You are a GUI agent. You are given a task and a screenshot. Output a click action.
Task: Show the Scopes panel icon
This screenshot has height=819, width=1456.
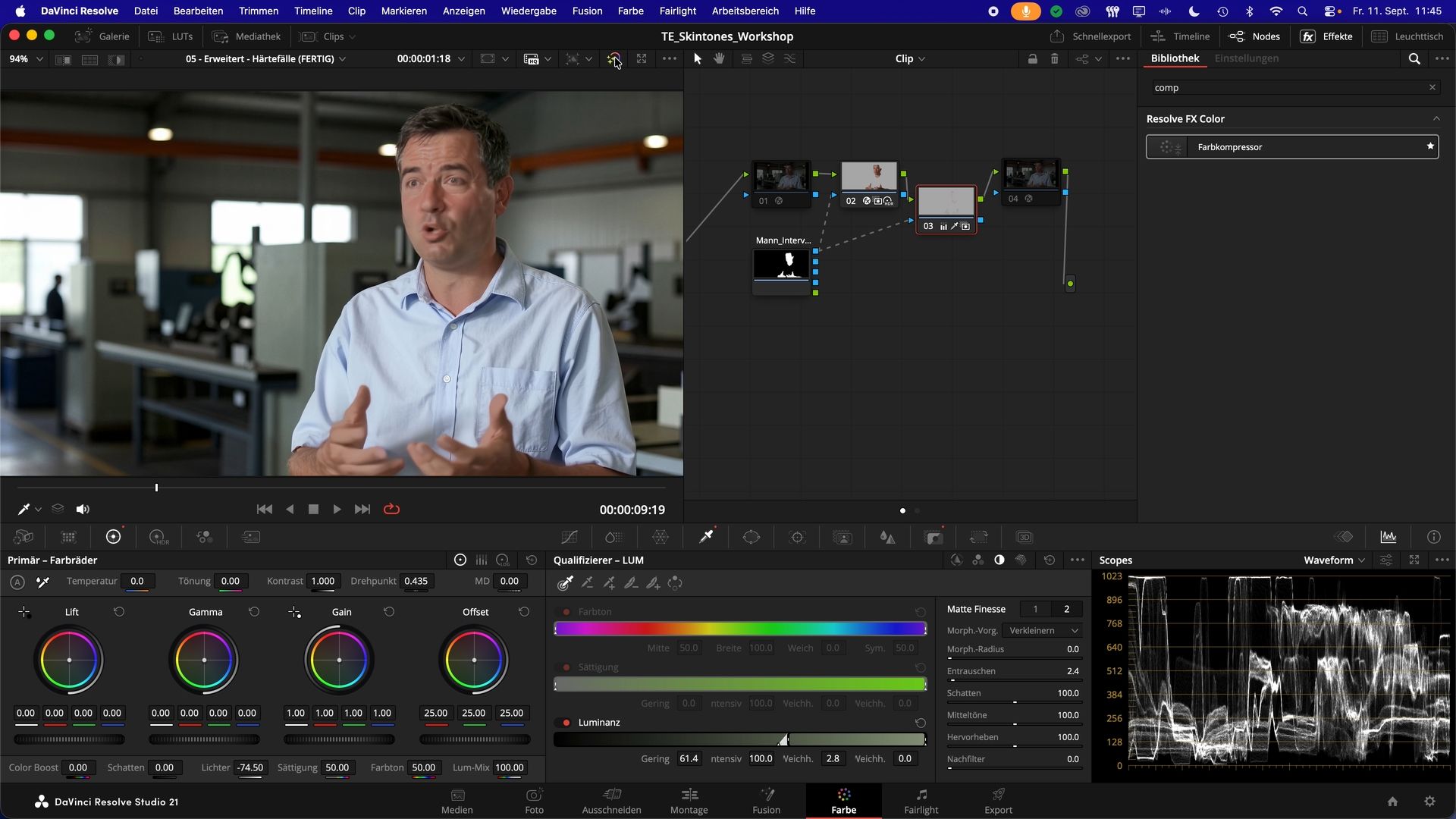1389,537
